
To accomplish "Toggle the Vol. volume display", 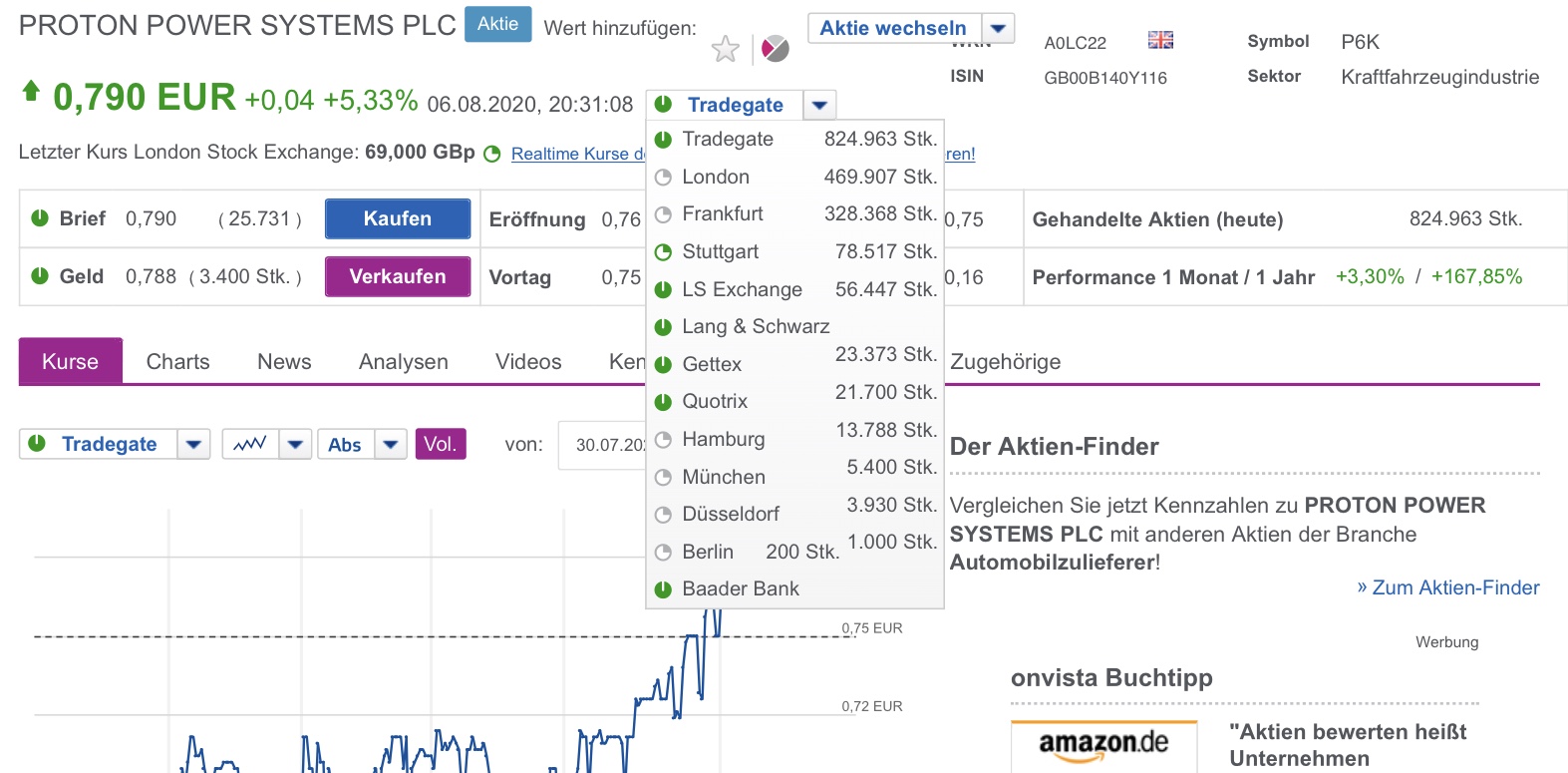I will click(441, 444).
